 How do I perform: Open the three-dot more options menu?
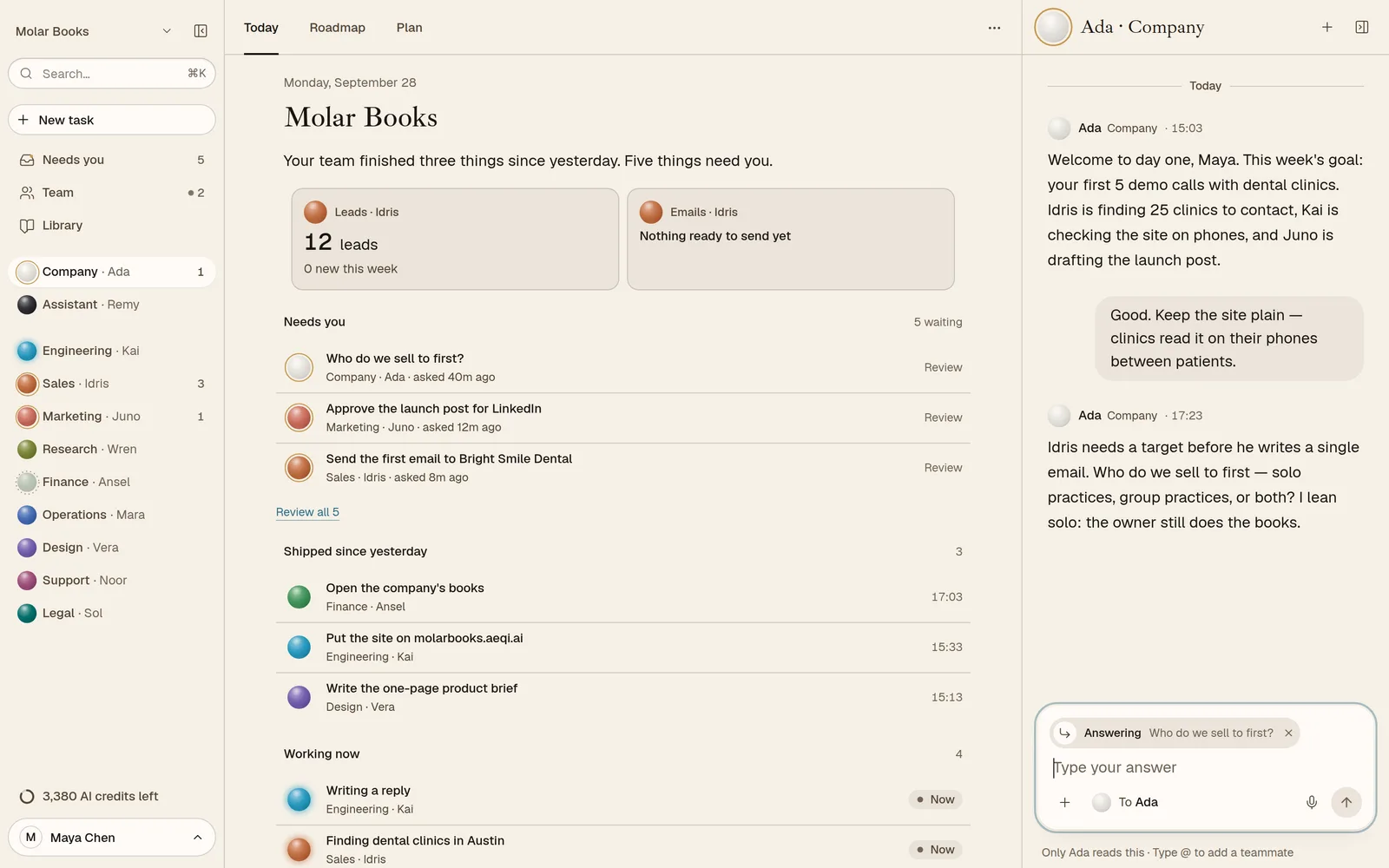(994, 28)
